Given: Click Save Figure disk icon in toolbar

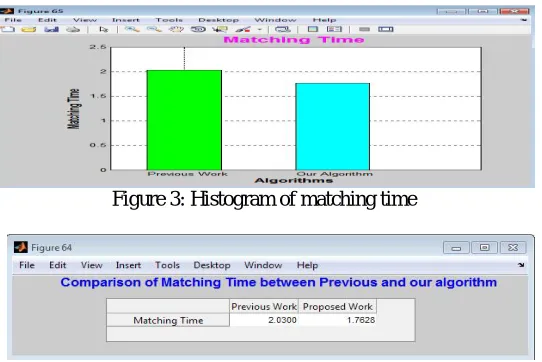Looking at the screenshot, I should (52, 29).
